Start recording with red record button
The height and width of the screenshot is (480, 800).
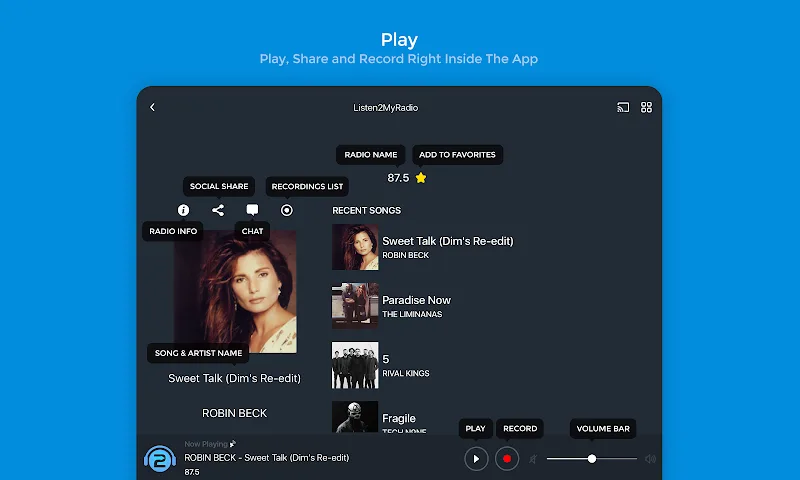pos(507,459)
